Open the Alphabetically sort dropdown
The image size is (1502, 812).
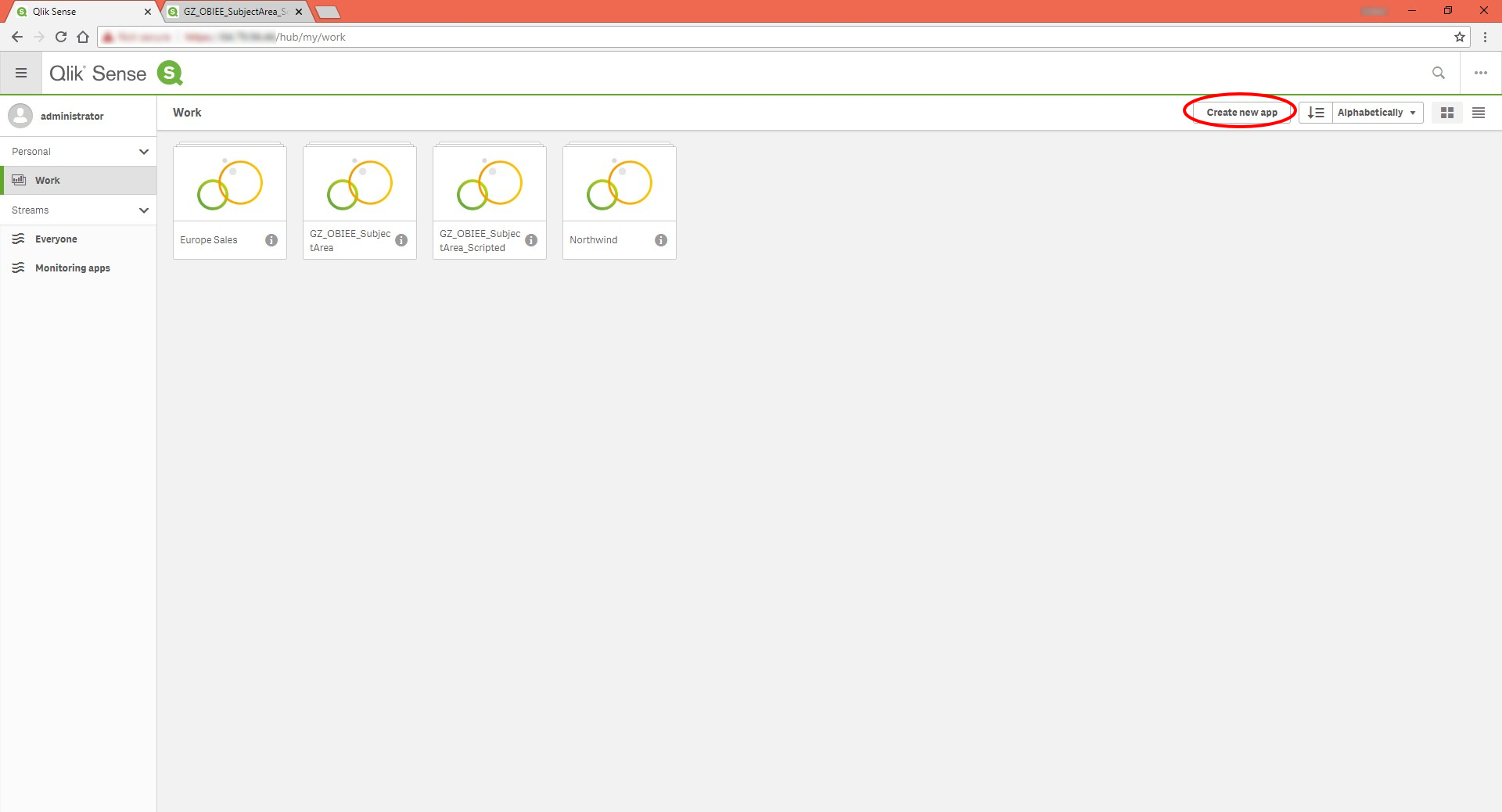1377,113
